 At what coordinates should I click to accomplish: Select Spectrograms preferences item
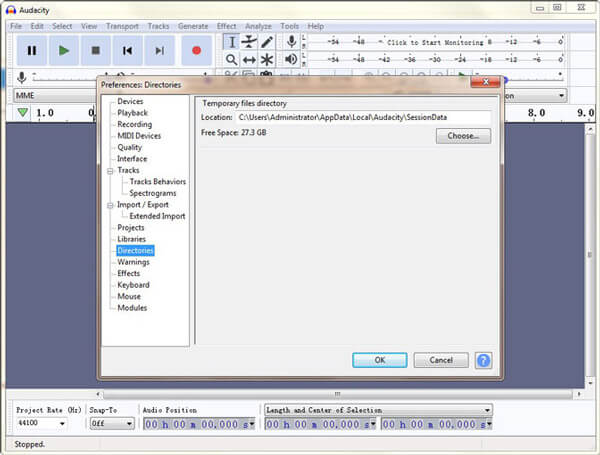(153, 193)
